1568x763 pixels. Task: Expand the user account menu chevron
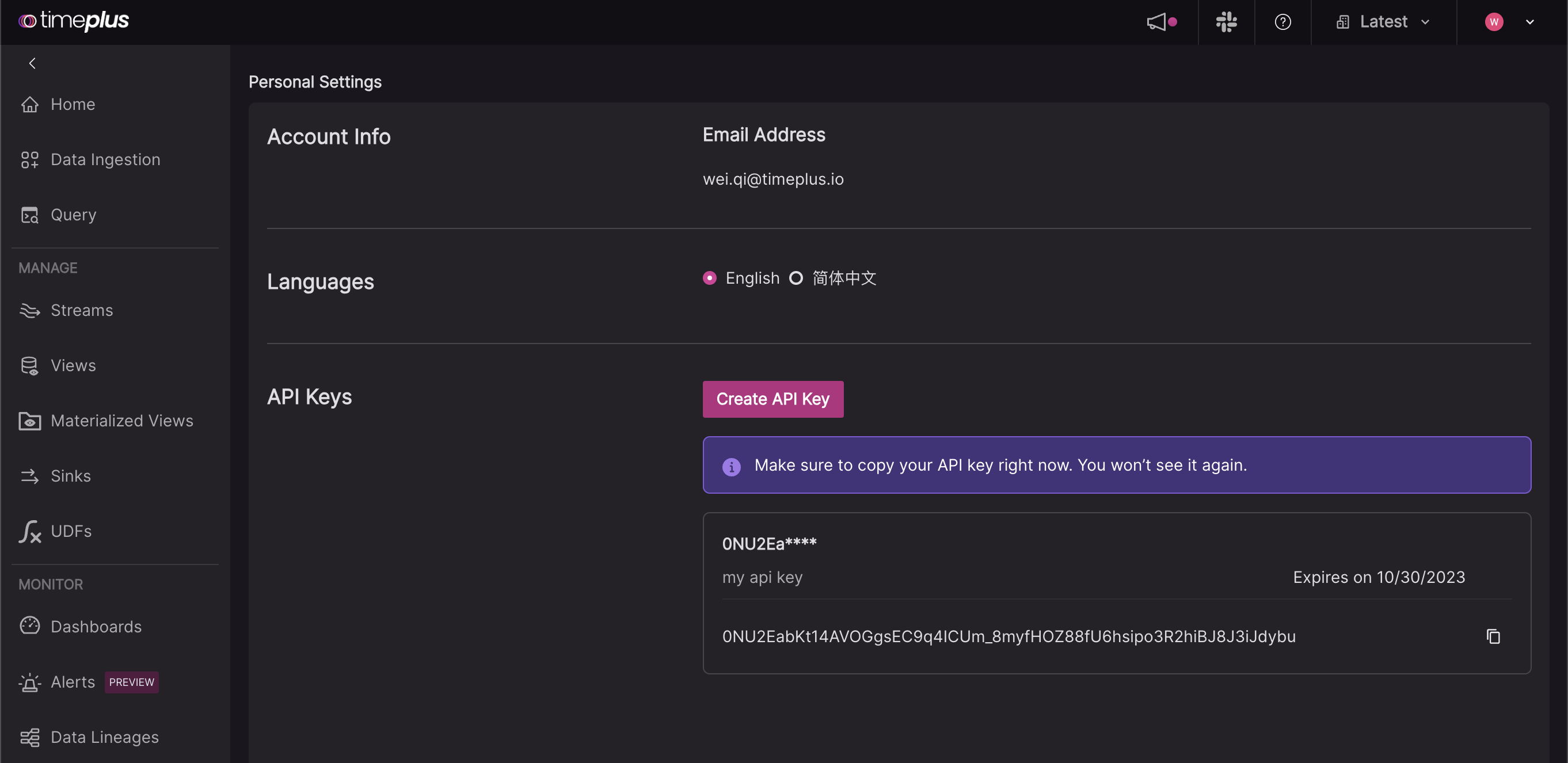(x=1529, y=22)
